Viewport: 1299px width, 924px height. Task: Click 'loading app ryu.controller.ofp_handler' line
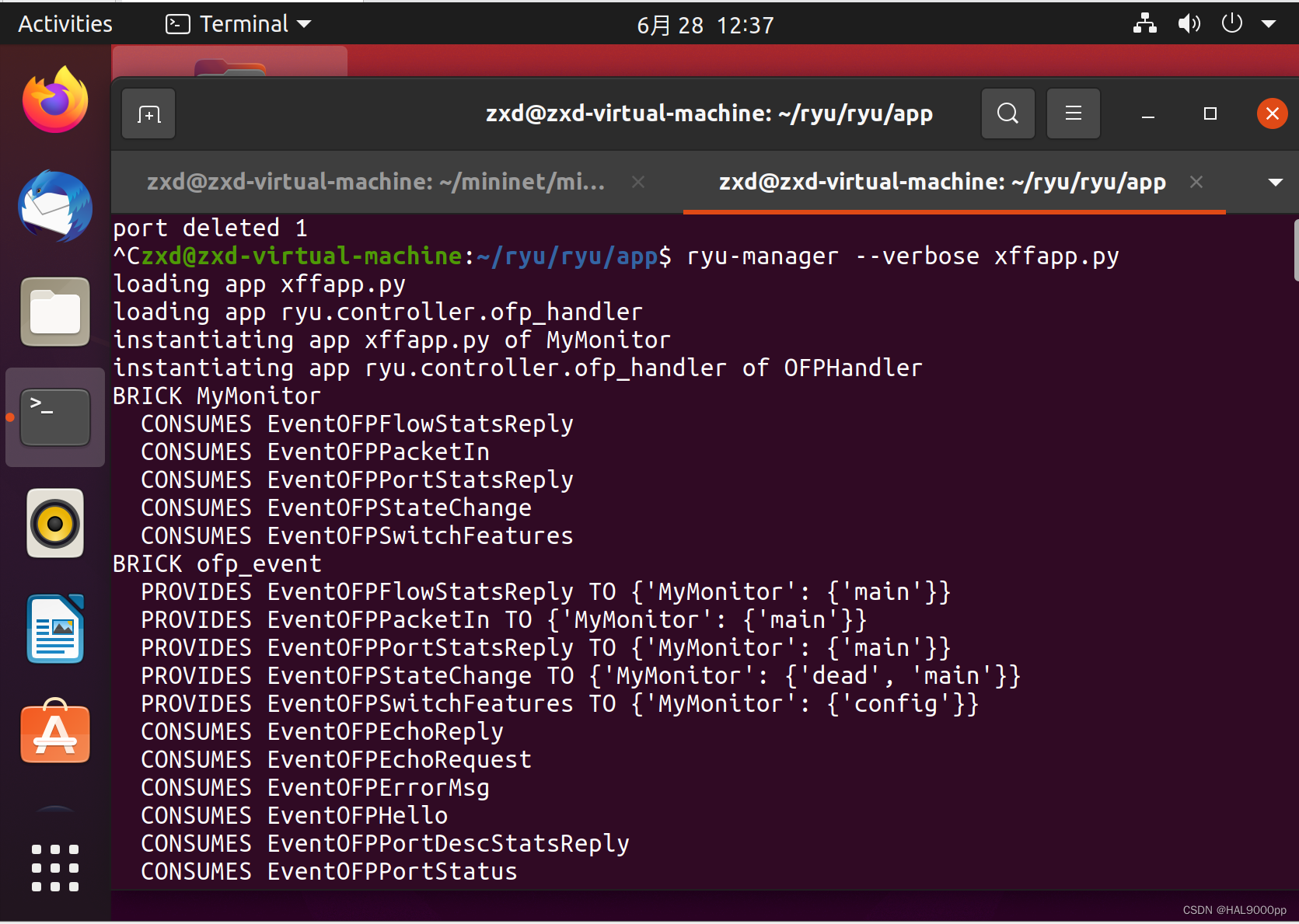(378, 312)
